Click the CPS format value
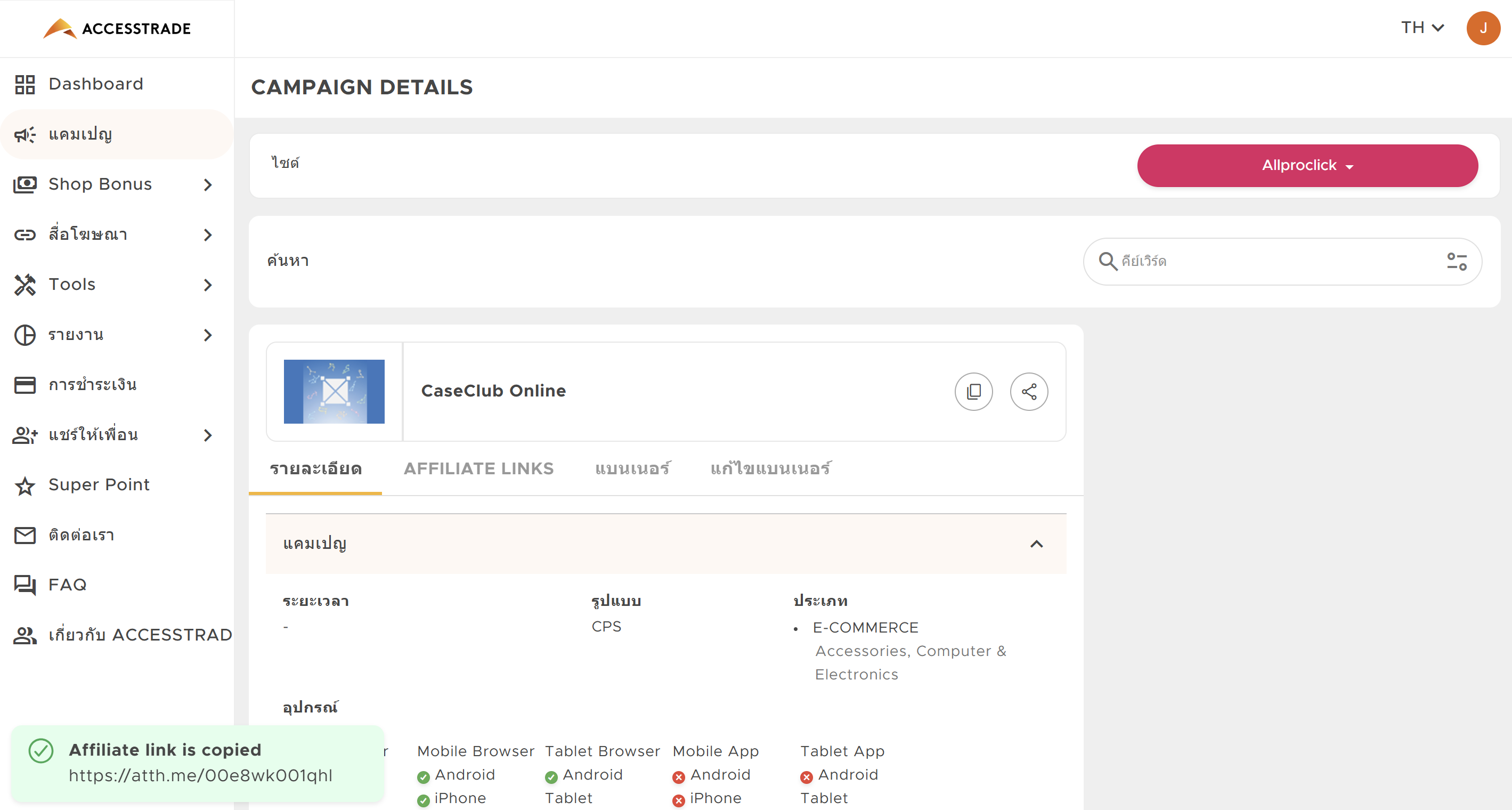Image resolution: width=1512 pixels, height=810 pixels. coord(606,627)
